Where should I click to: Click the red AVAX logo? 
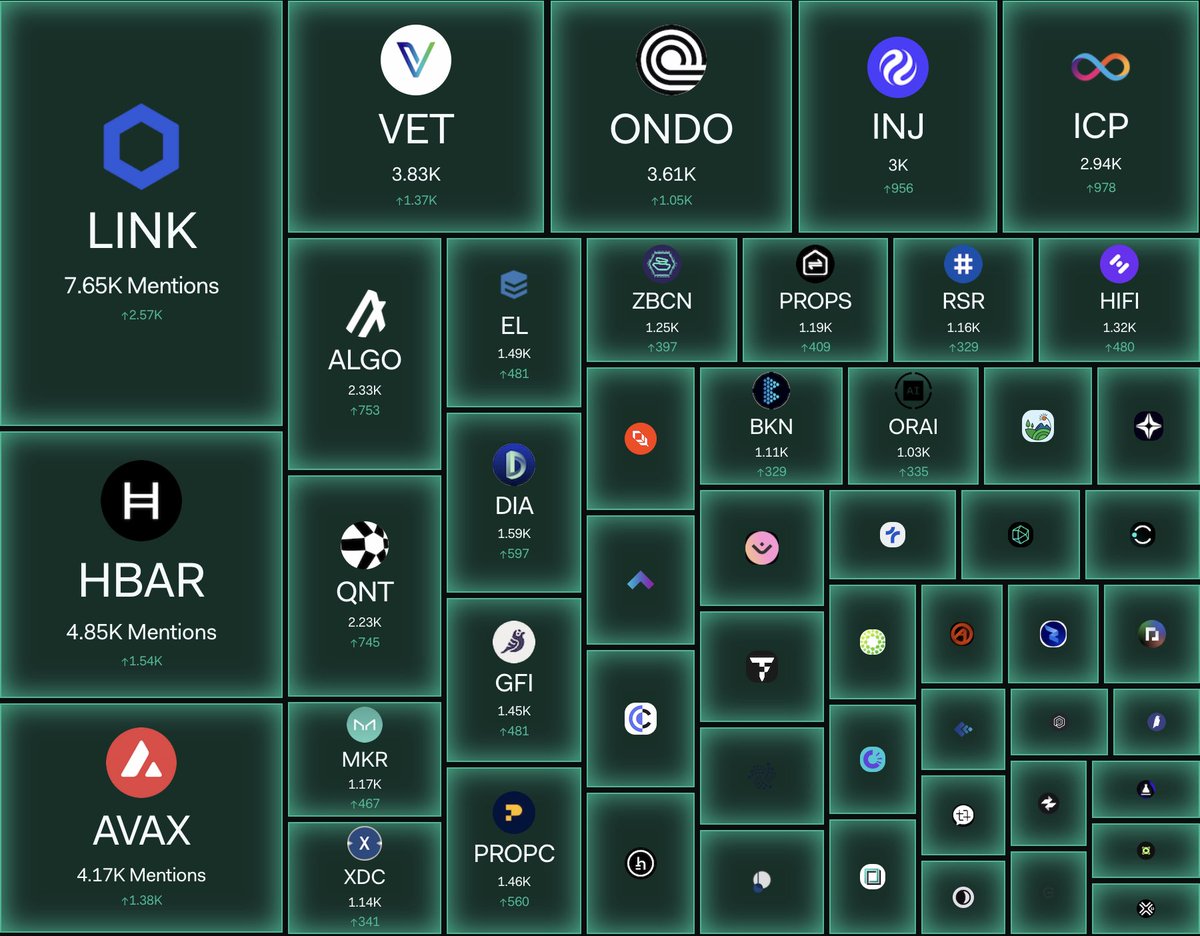pyautogui.click(x=141, y=764)
